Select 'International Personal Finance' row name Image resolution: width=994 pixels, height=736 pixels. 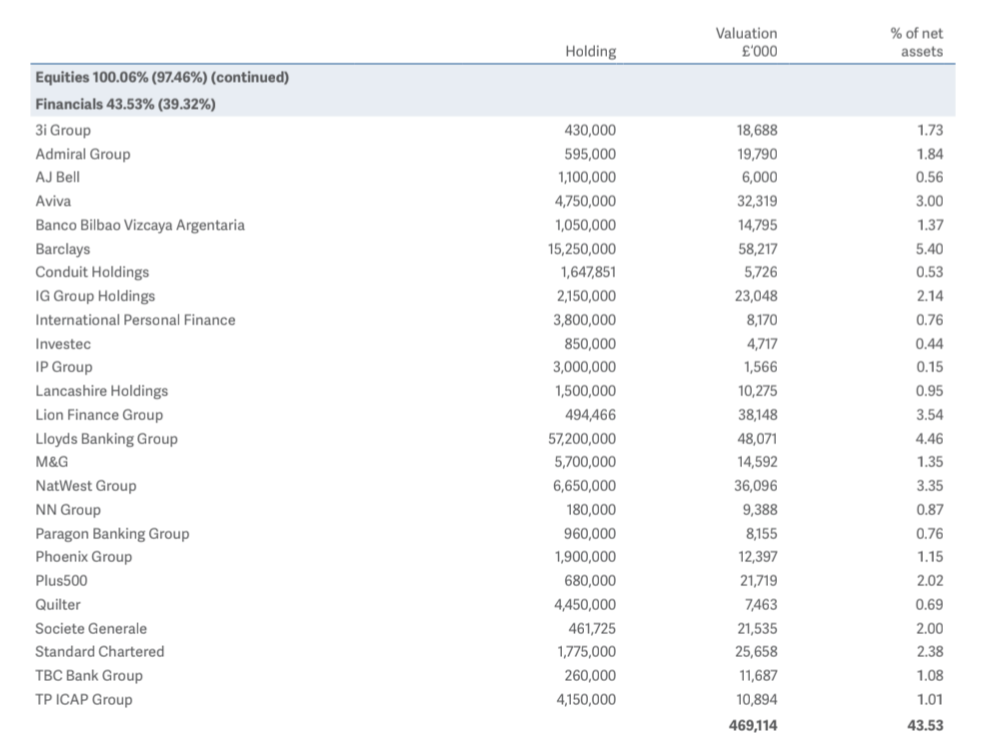[x=135, y=320]
